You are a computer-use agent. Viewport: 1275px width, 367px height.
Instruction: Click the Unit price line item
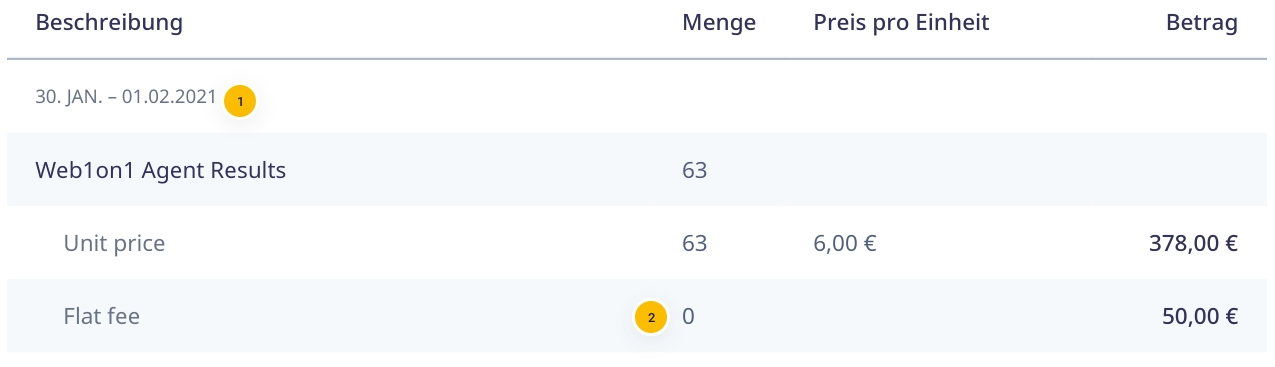114,243
